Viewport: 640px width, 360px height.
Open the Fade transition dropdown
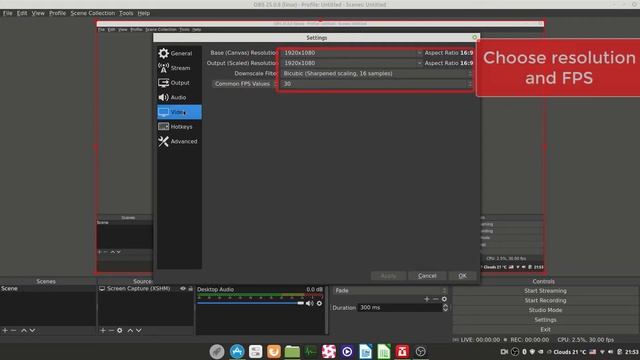tap(390, 291)
